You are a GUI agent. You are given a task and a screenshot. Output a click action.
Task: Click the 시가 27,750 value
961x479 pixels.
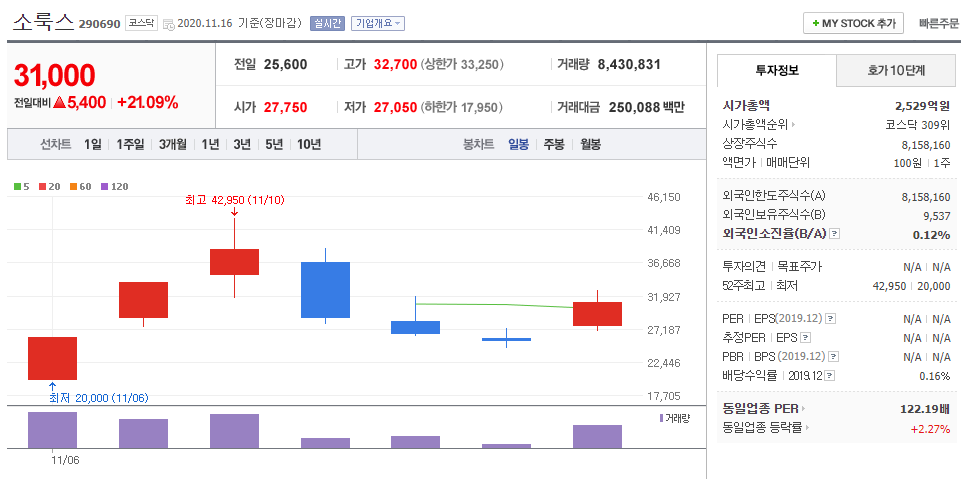point(286,107)
